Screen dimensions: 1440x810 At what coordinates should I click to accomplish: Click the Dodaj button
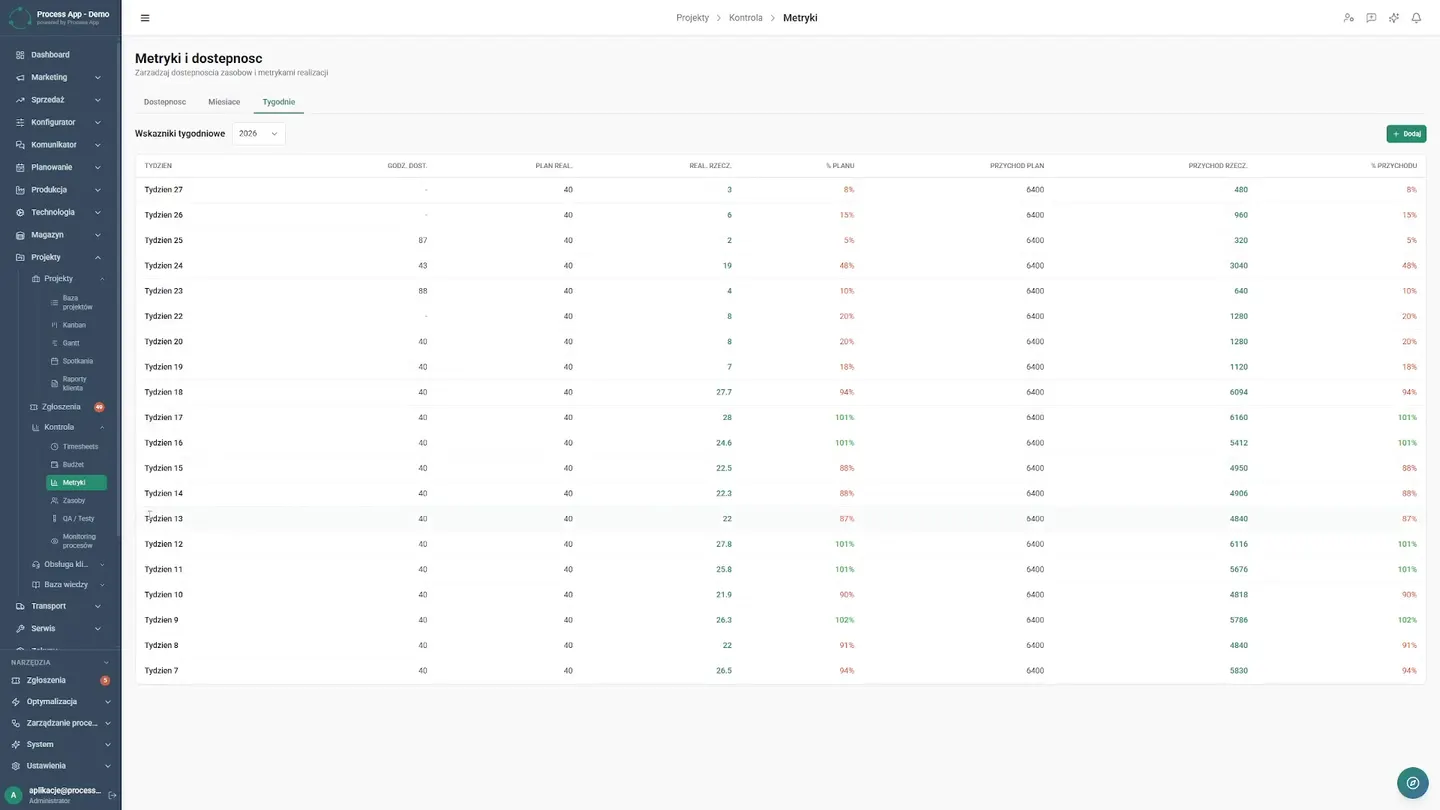coord(1406,133)
